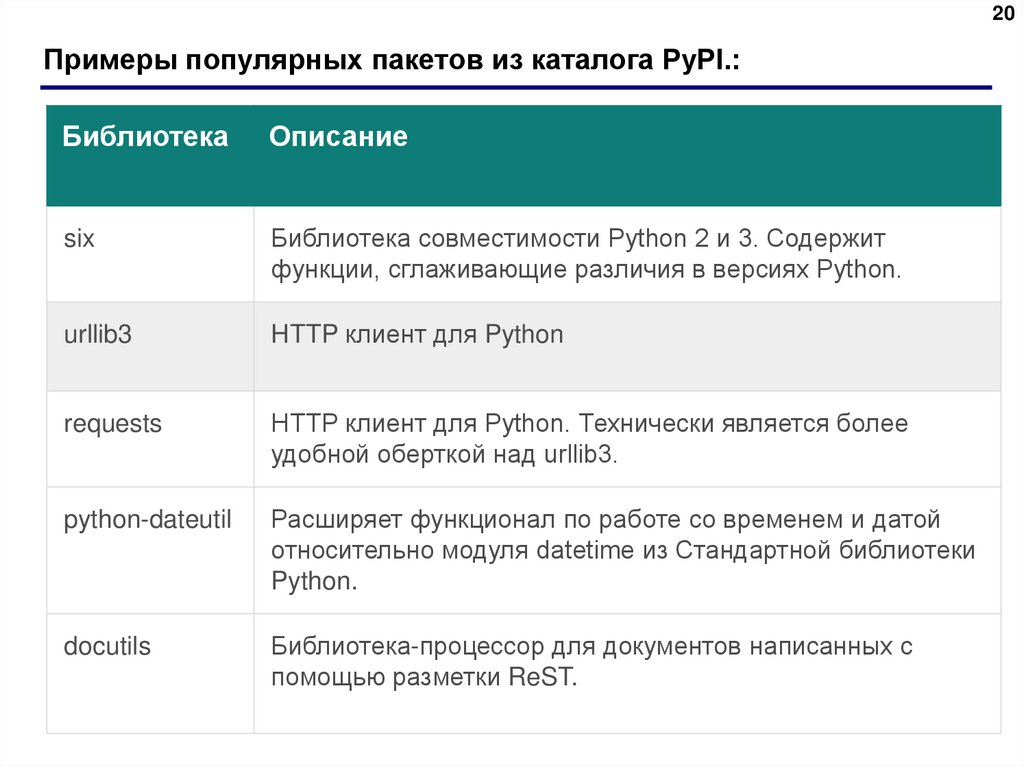The height and width of the screenshot is (767, 1024).
Task: Select the requests description mentioning удобной оберткой
Action: 589,439
